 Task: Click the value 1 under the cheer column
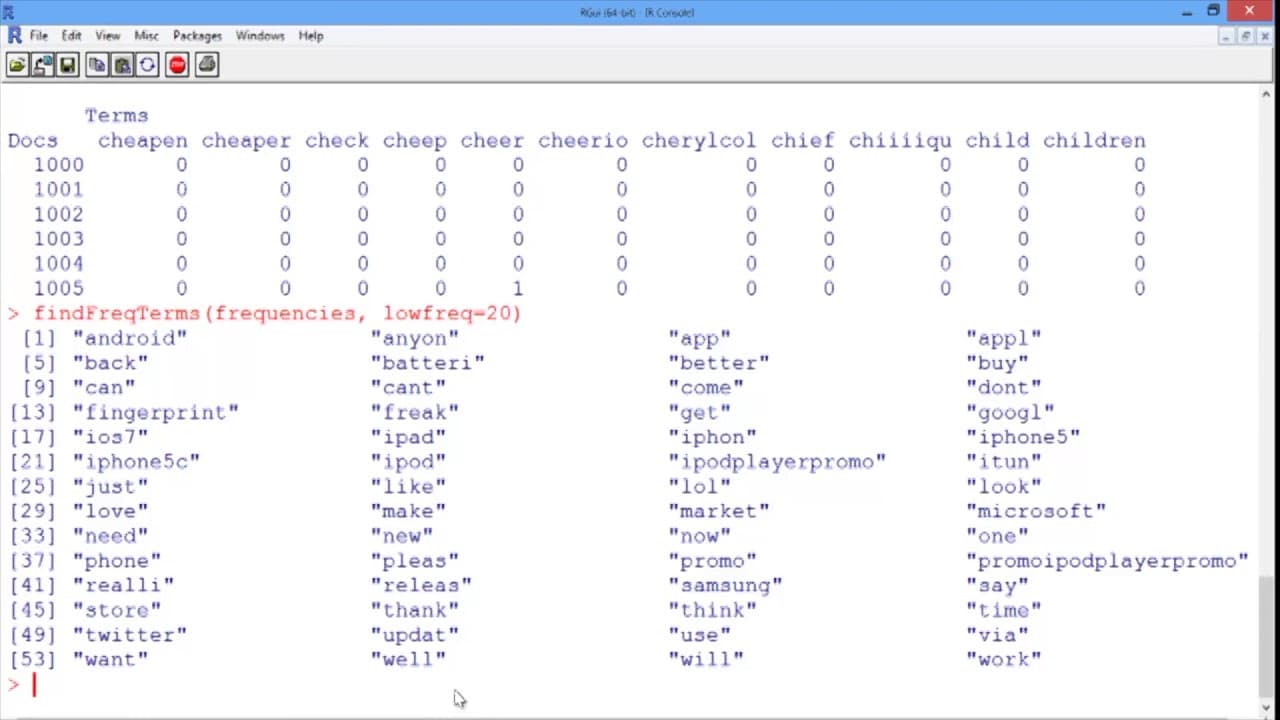pyautogui.click(x=518, y=289)
